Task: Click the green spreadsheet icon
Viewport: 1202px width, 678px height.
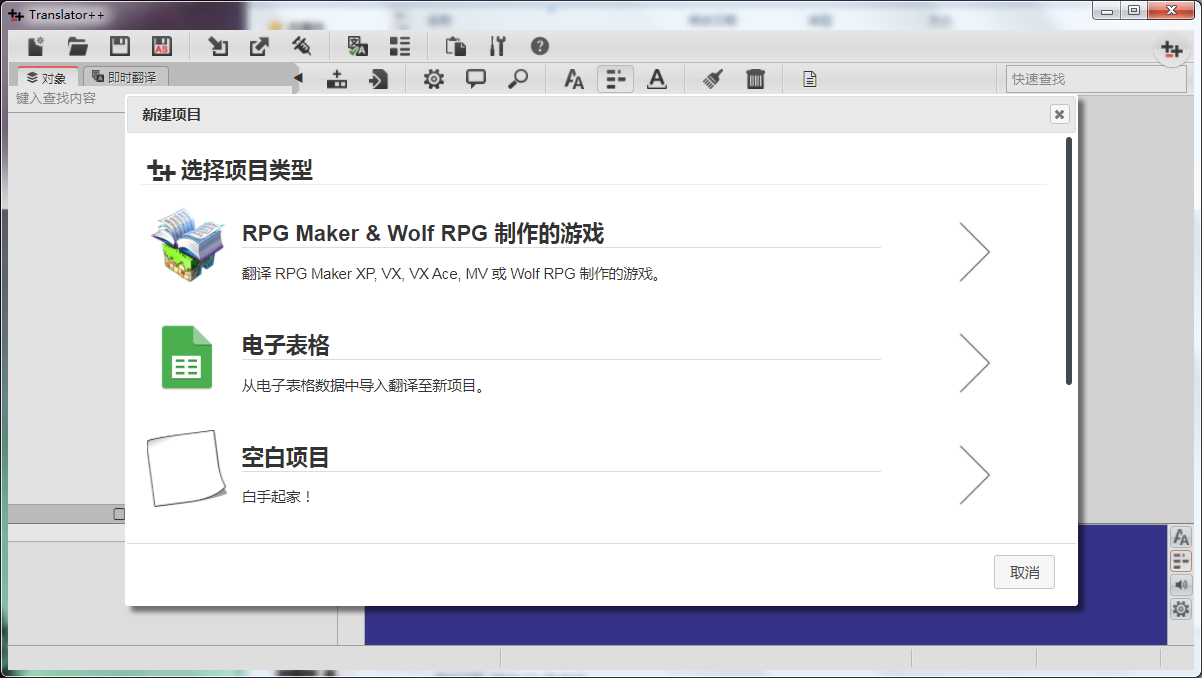Action: [x=187, y=358]
